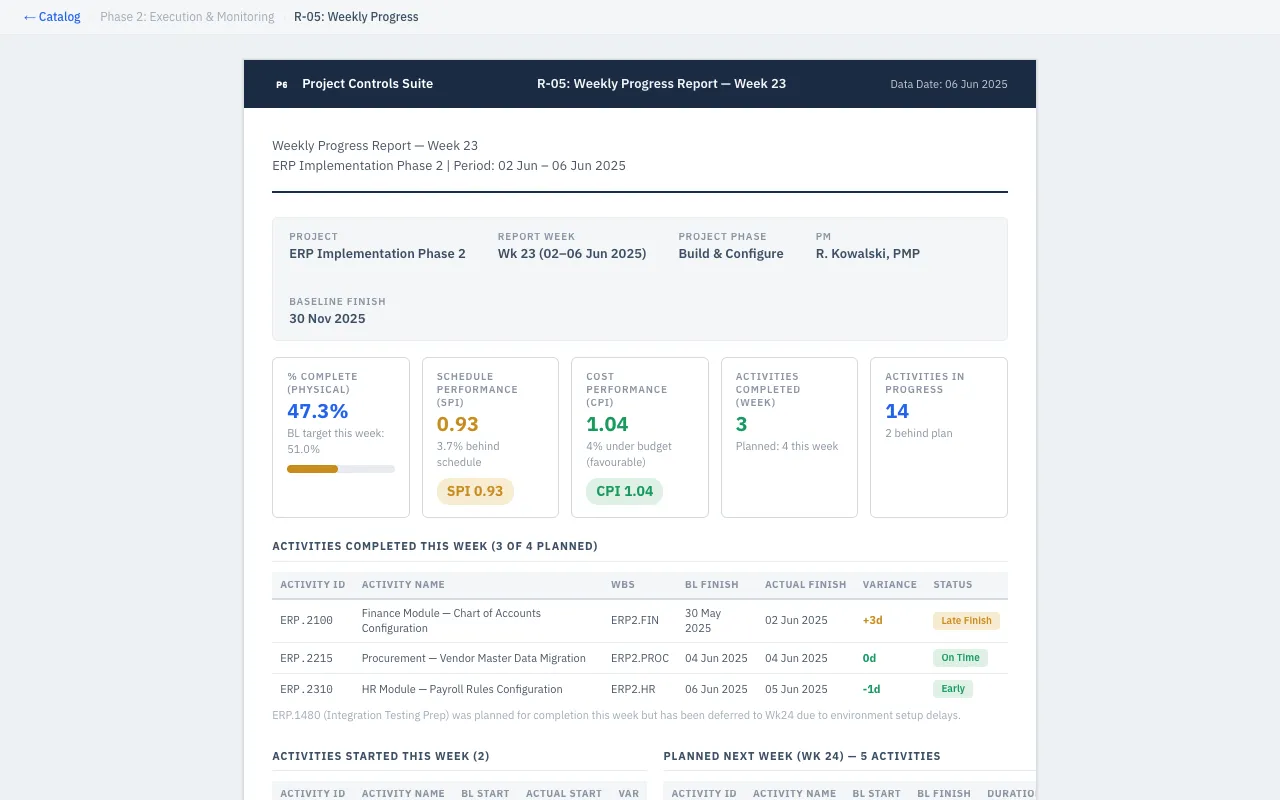This screenshot has height=800, width=1280.
Task: Click the percent complete progress bar
Action: pos(340,469)
